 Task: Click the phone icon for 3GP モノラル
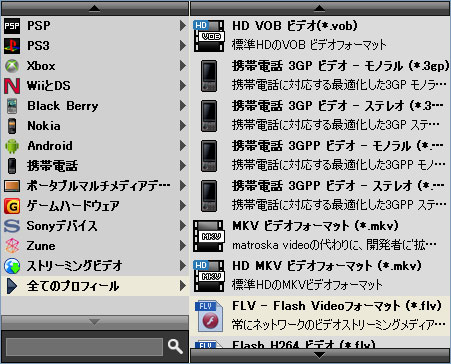(209, 76)
